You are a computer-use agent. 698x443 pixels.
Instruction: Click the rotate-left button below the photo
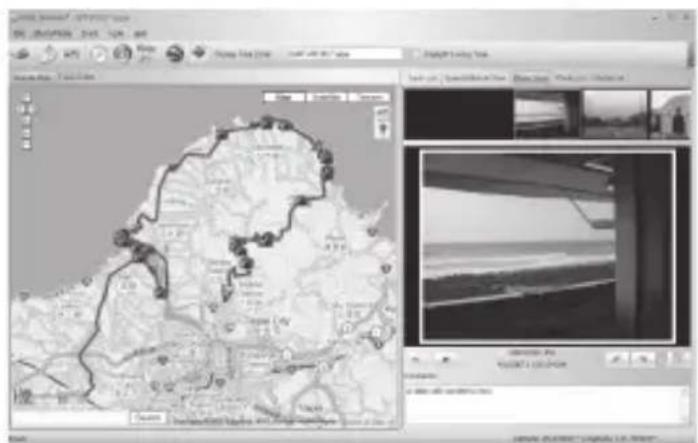coord(617,359)
